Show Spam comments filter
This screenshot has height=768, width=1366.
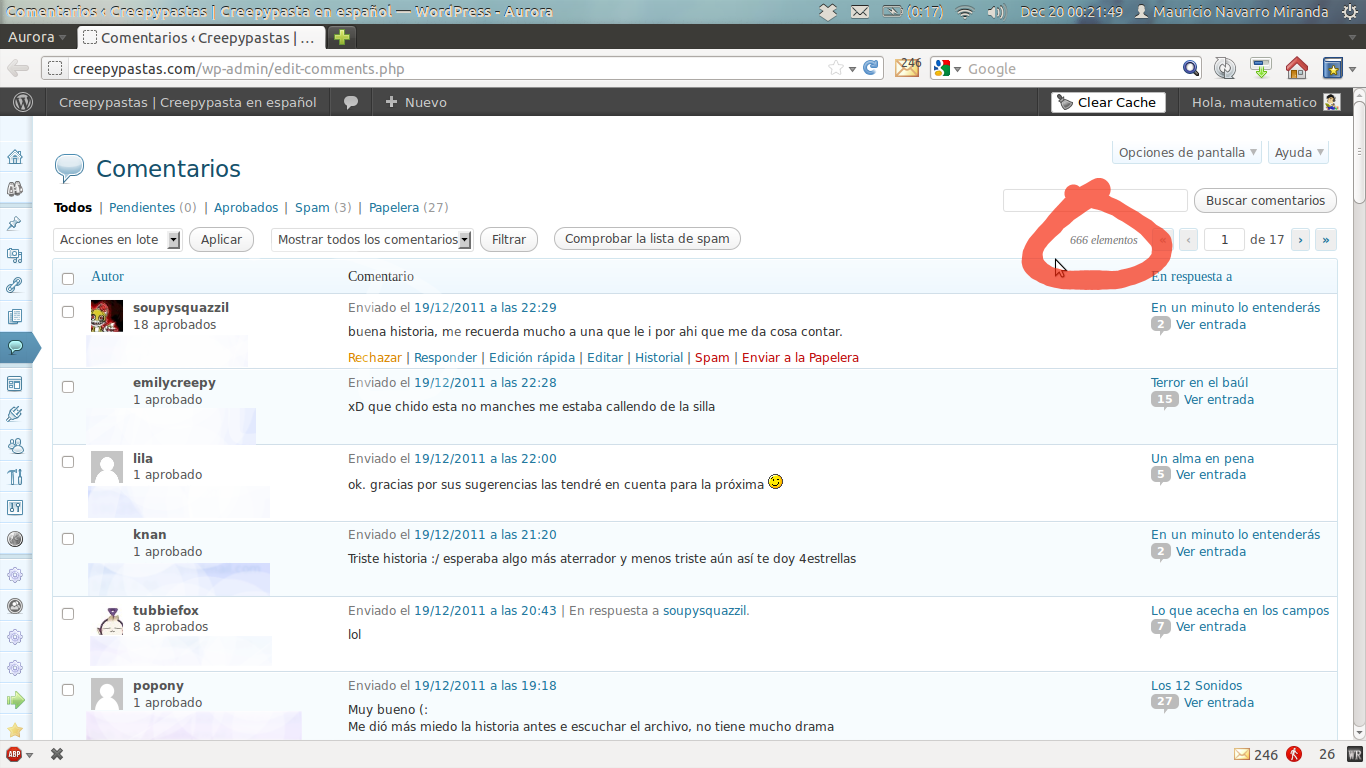click(312, 208)
